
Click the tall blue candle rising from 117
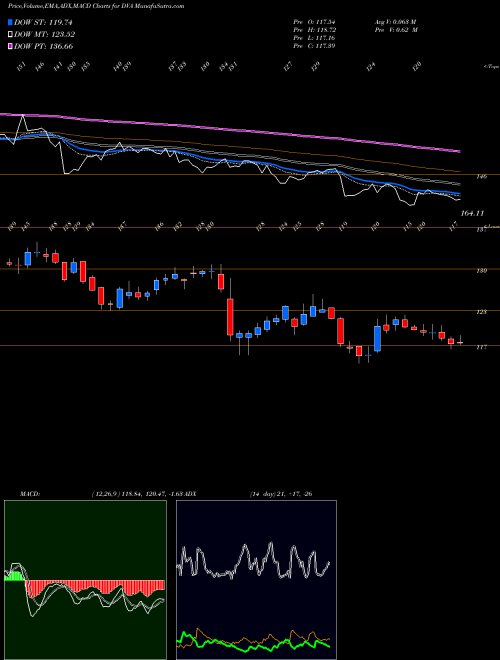pos(378,338)
